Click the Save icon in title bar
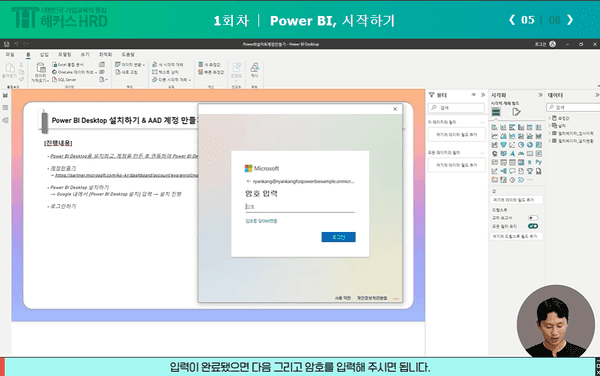 [7, 44]
